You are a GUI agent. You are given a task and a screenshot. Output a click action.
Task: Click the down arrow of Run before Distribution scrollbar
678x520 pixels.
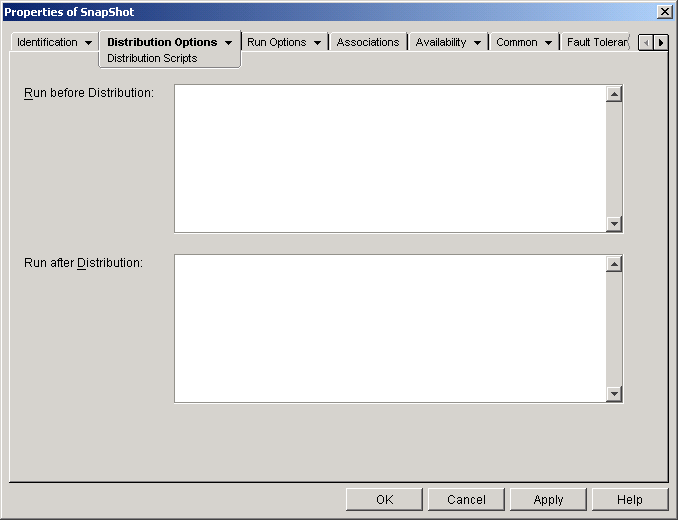(614, 223)
